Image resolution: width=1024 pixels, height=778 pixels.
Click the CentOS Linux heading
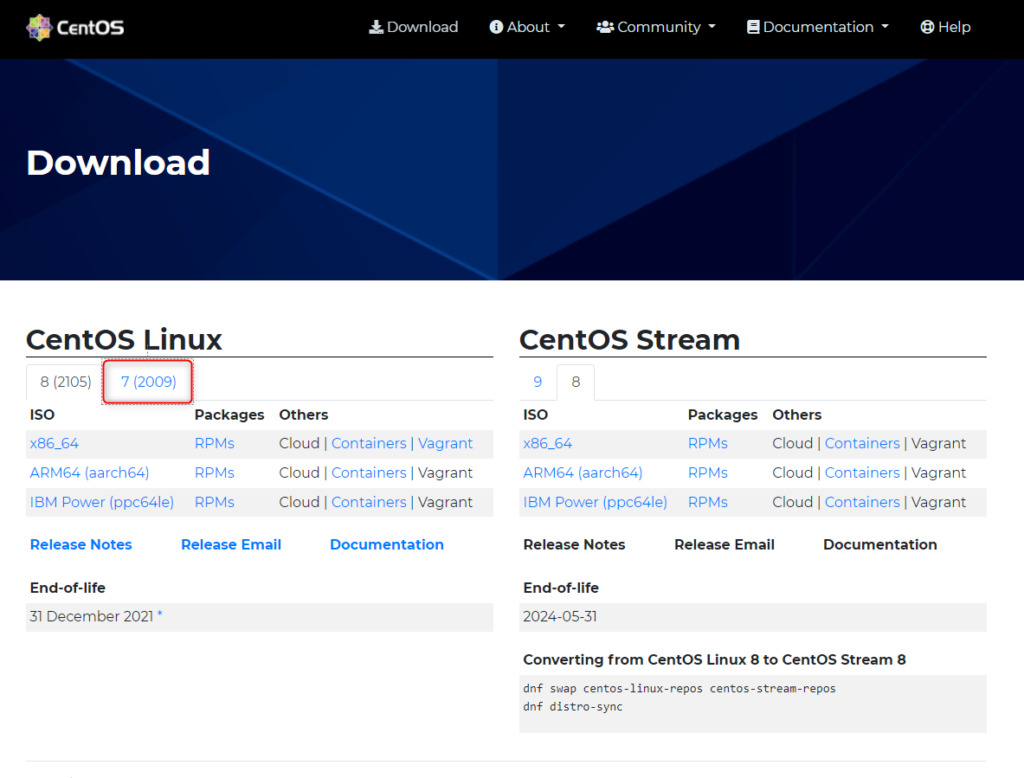[124, 340]
